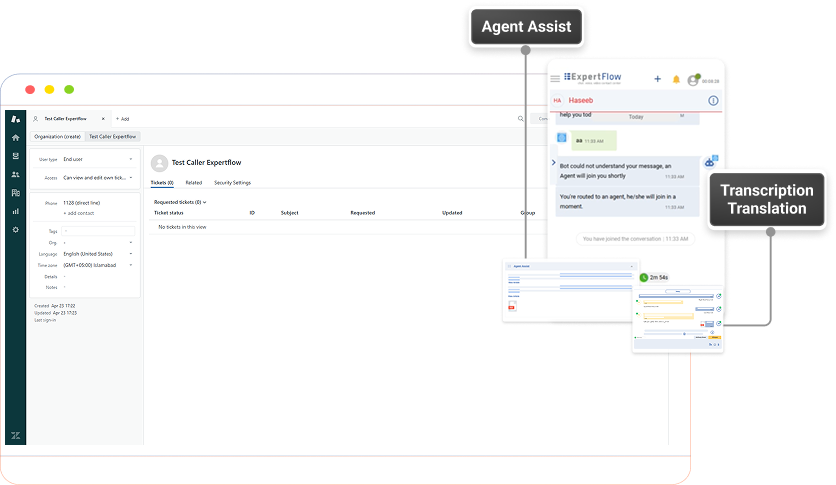Click the Zendesk product logo atop sidebar
Screen dimensions: 836x485
click(15, 119)
